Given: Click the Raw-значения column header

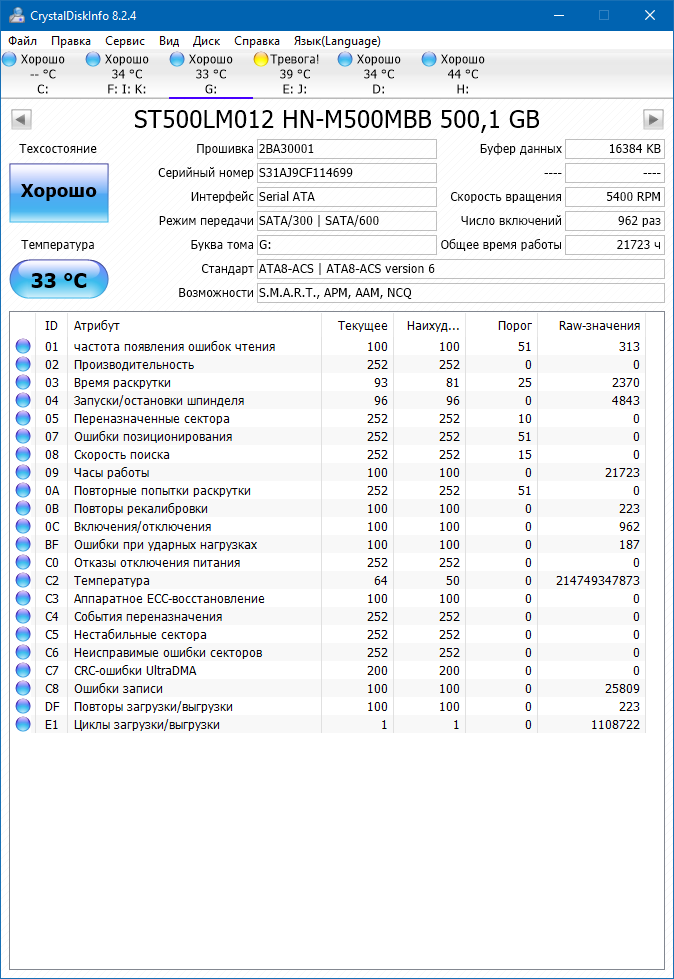Looking at the screenshot, I should pos(600,326).
